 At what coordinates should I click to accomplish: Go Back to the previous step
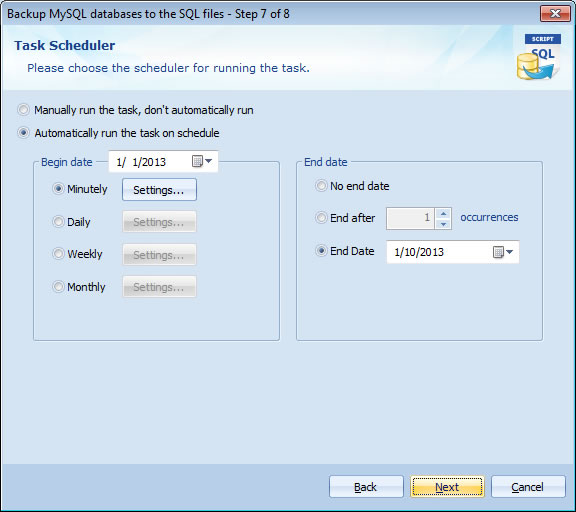366,487
